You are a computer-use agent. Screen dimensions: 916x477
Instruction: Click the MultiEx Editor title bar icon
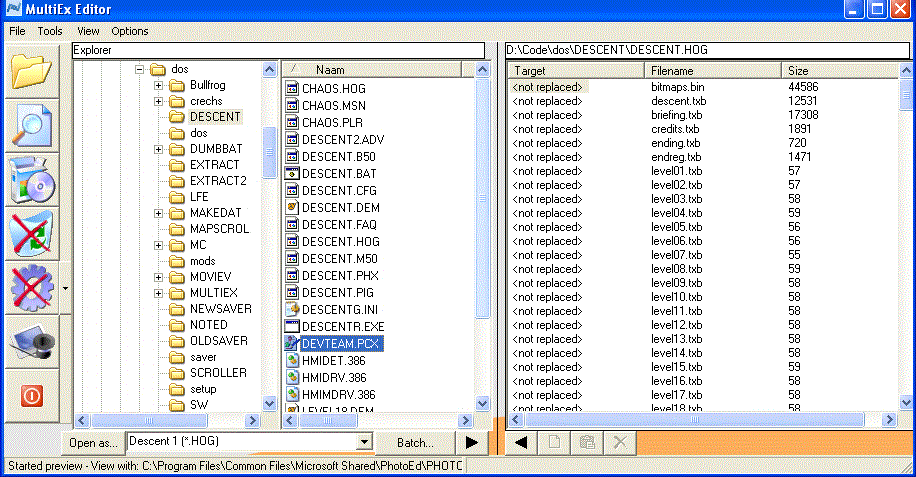point(13,9)
